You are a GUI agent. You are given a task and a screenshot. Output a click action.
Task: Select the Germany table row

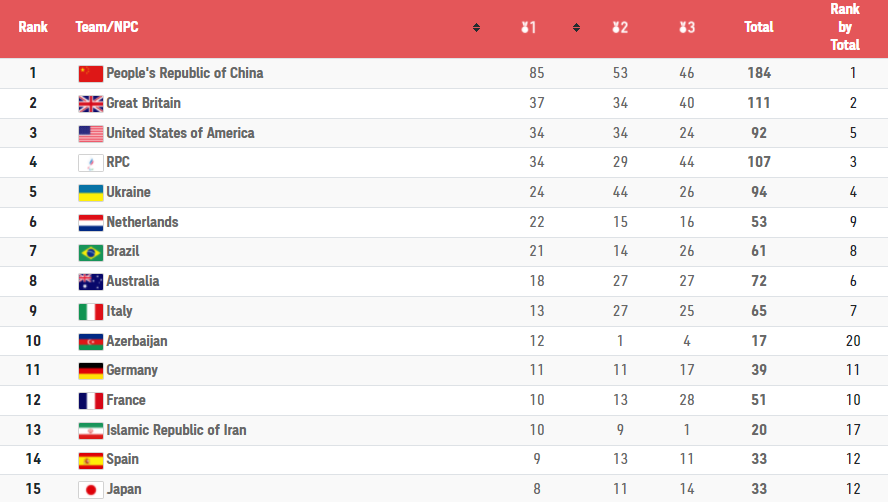click(x=444, y=371)
